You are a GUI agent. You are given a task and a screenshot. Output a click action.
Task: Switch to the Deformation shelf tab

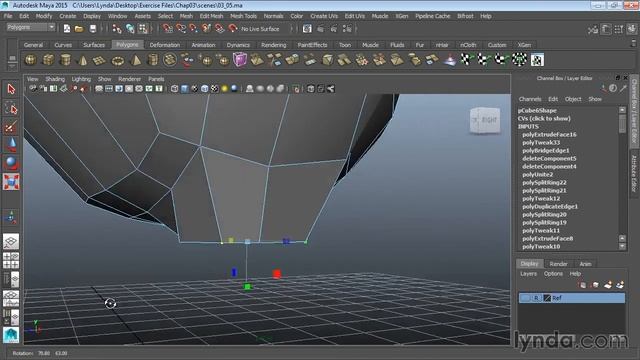tap(164, 45)
